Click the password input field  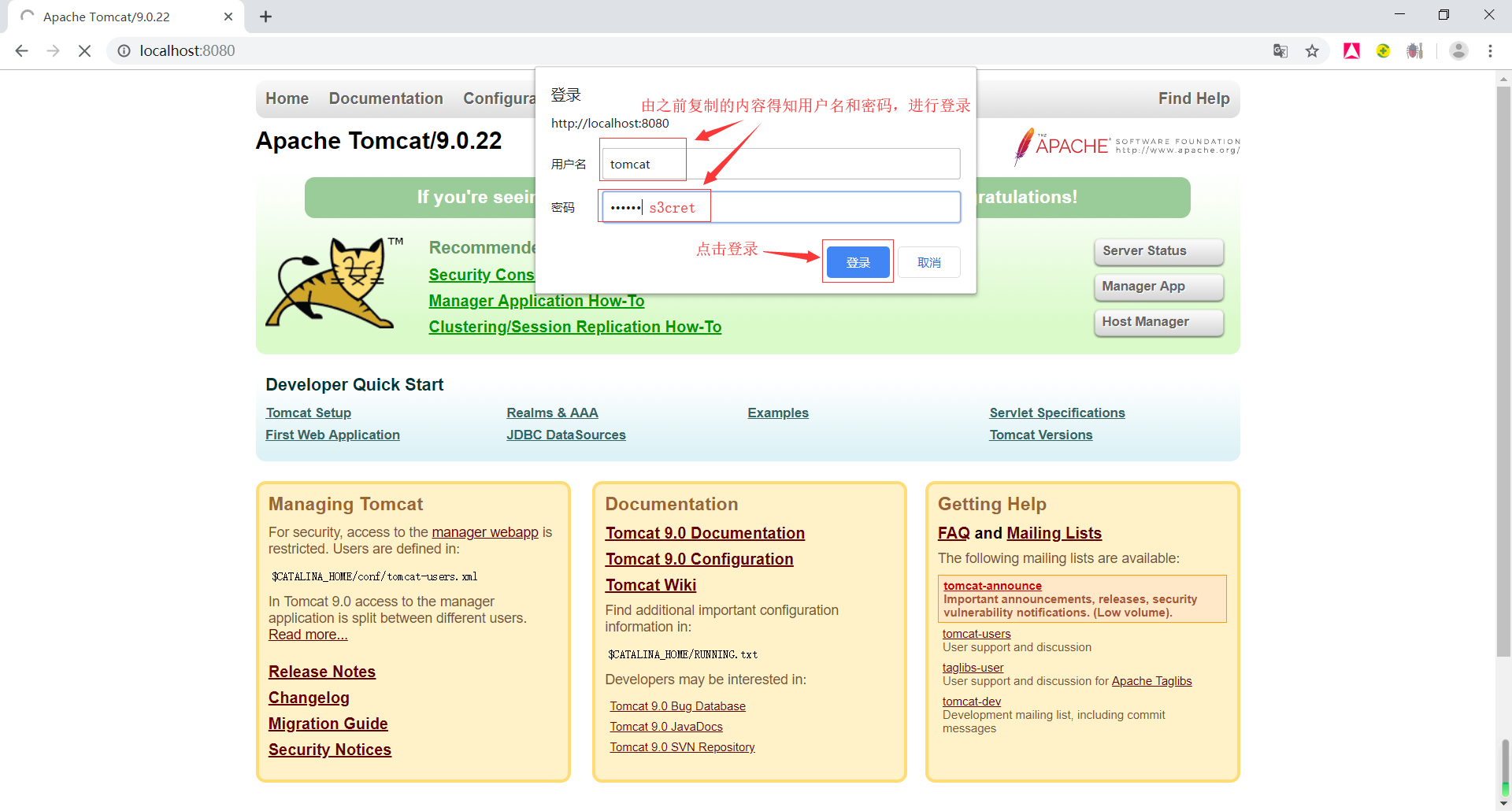click(780, 207)
